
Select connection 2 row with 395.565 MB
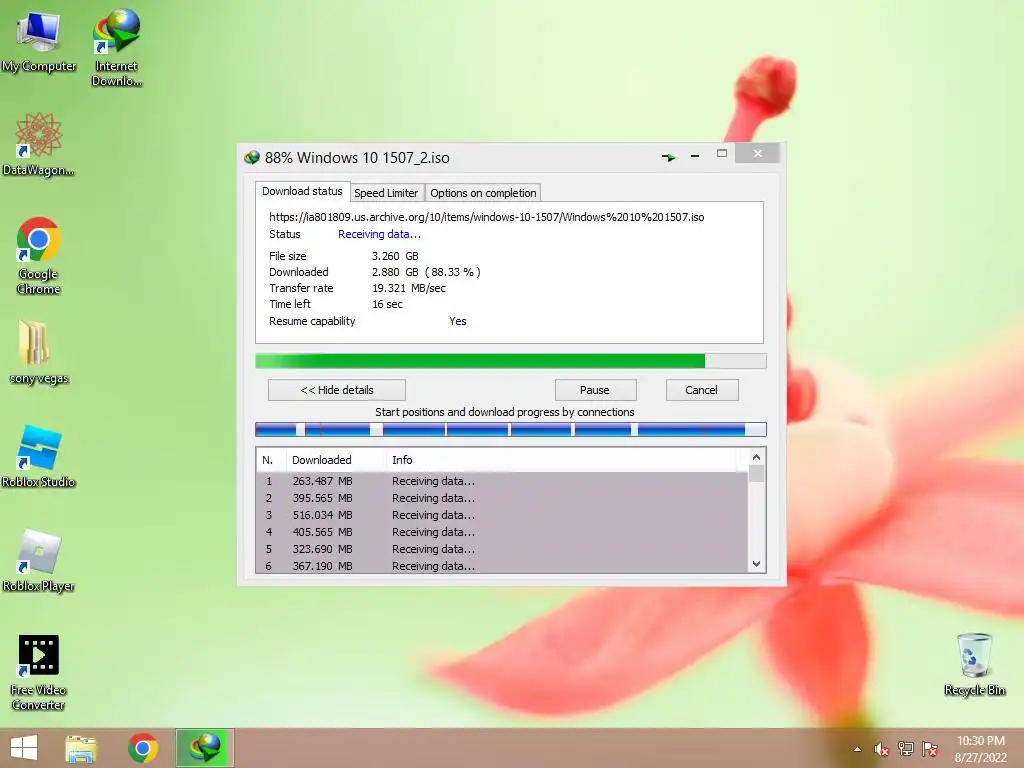pyautogui.click(x=502, y=498)
